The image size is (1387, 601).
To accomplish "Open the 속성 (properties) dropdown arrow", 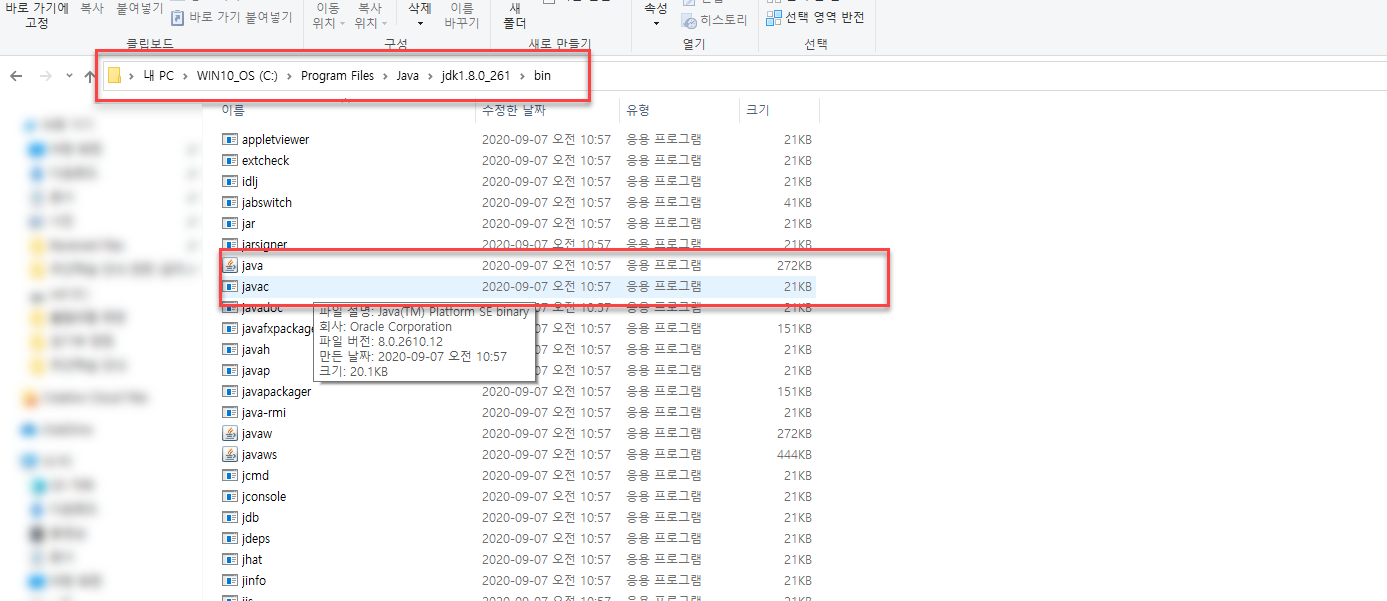I will coord(656,22).
